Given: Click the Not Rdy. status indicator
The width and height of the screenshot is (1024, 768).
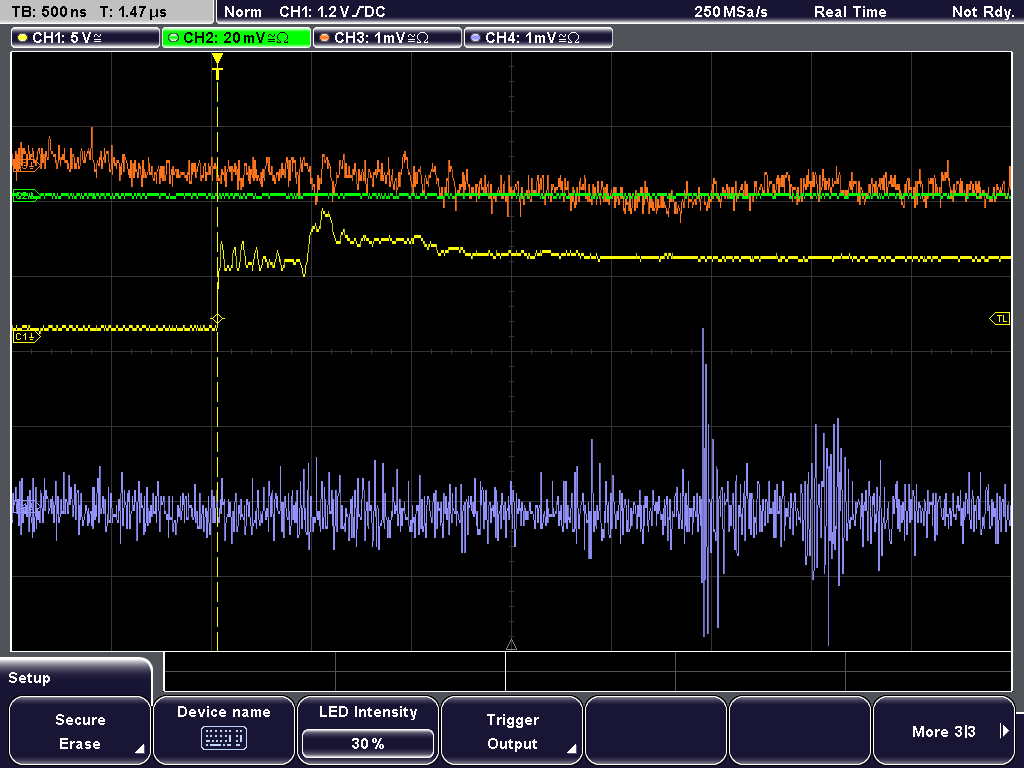Looking at the screenshot, I should tap(983, 12).
